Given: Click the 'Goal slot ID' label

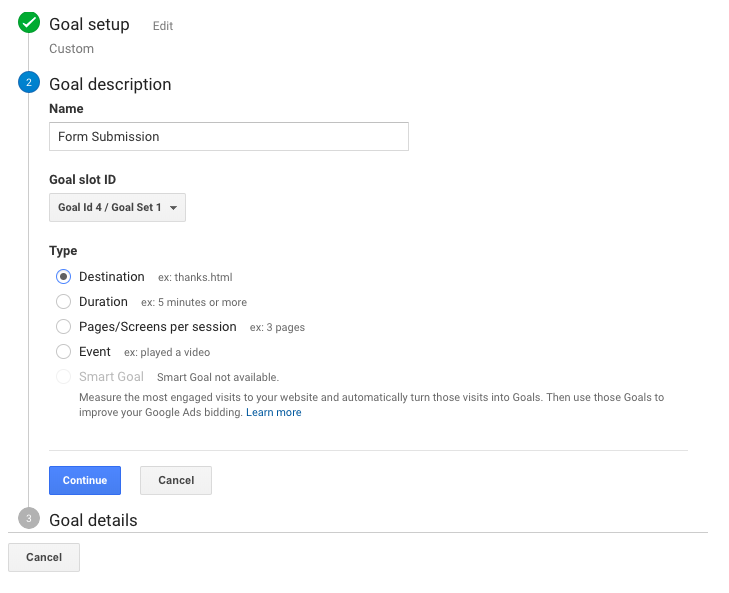Looking at the screenshot, I should coord(83,180).
